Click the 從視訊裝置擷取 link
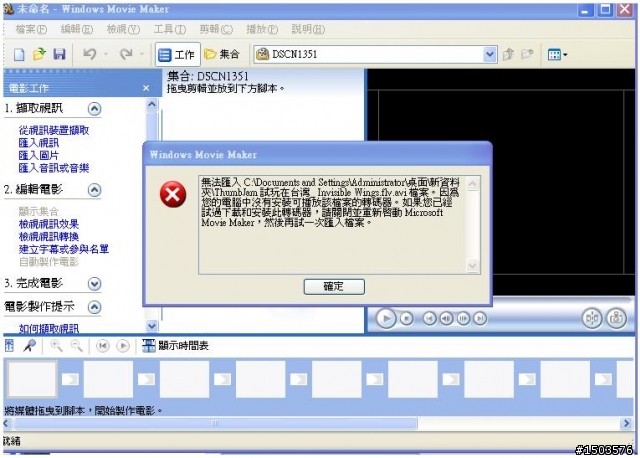640x458 pixels. pyautogui.click(x=54, y=130)
